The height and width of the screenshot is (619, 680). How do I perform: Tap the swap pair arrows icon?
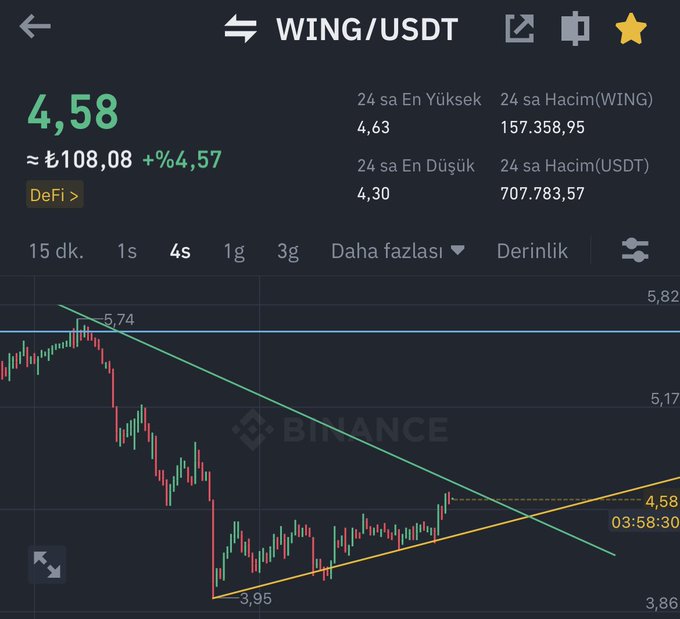[240, 29]
